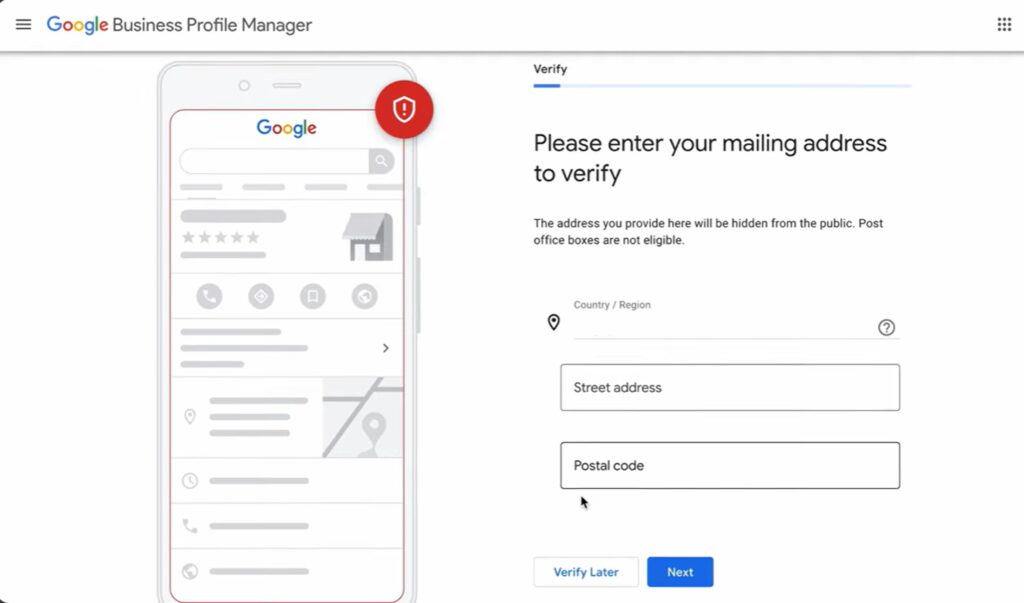Click the blue Verify progress bar
Viewport: 1024px width, 603px height.
545,87
